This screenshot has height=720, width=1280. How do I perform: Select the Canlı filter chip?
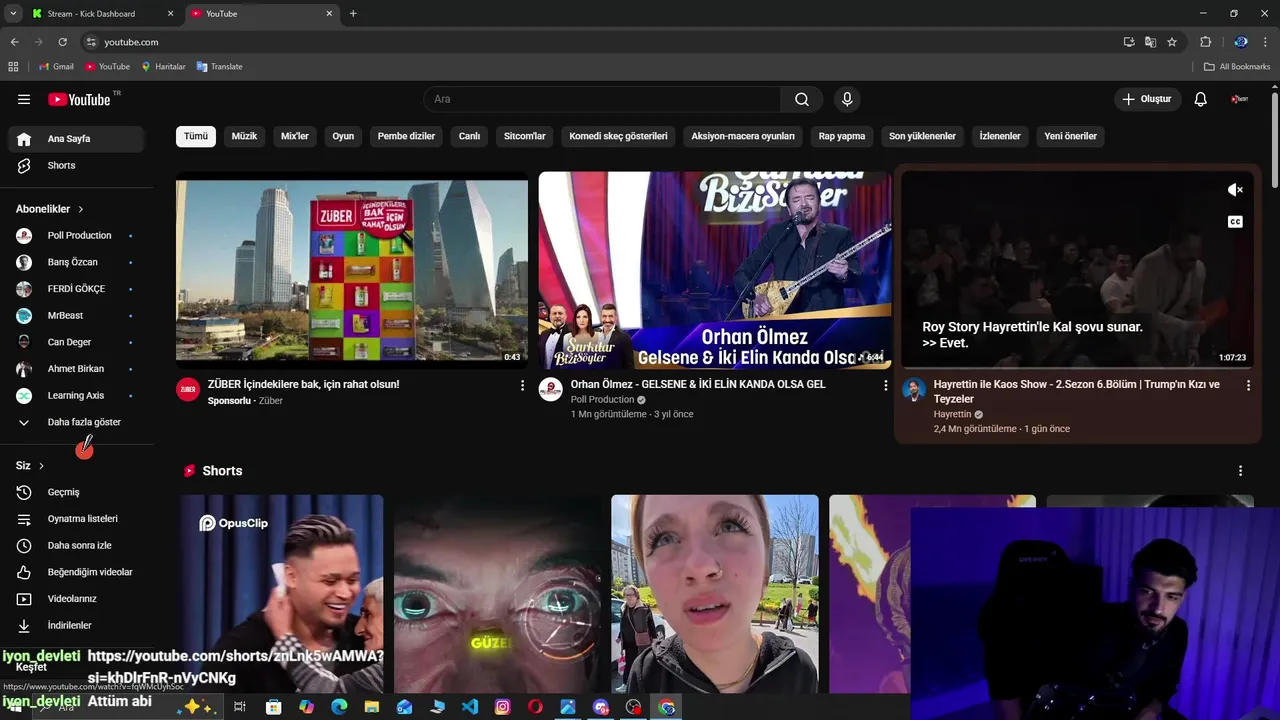[469, 136]
